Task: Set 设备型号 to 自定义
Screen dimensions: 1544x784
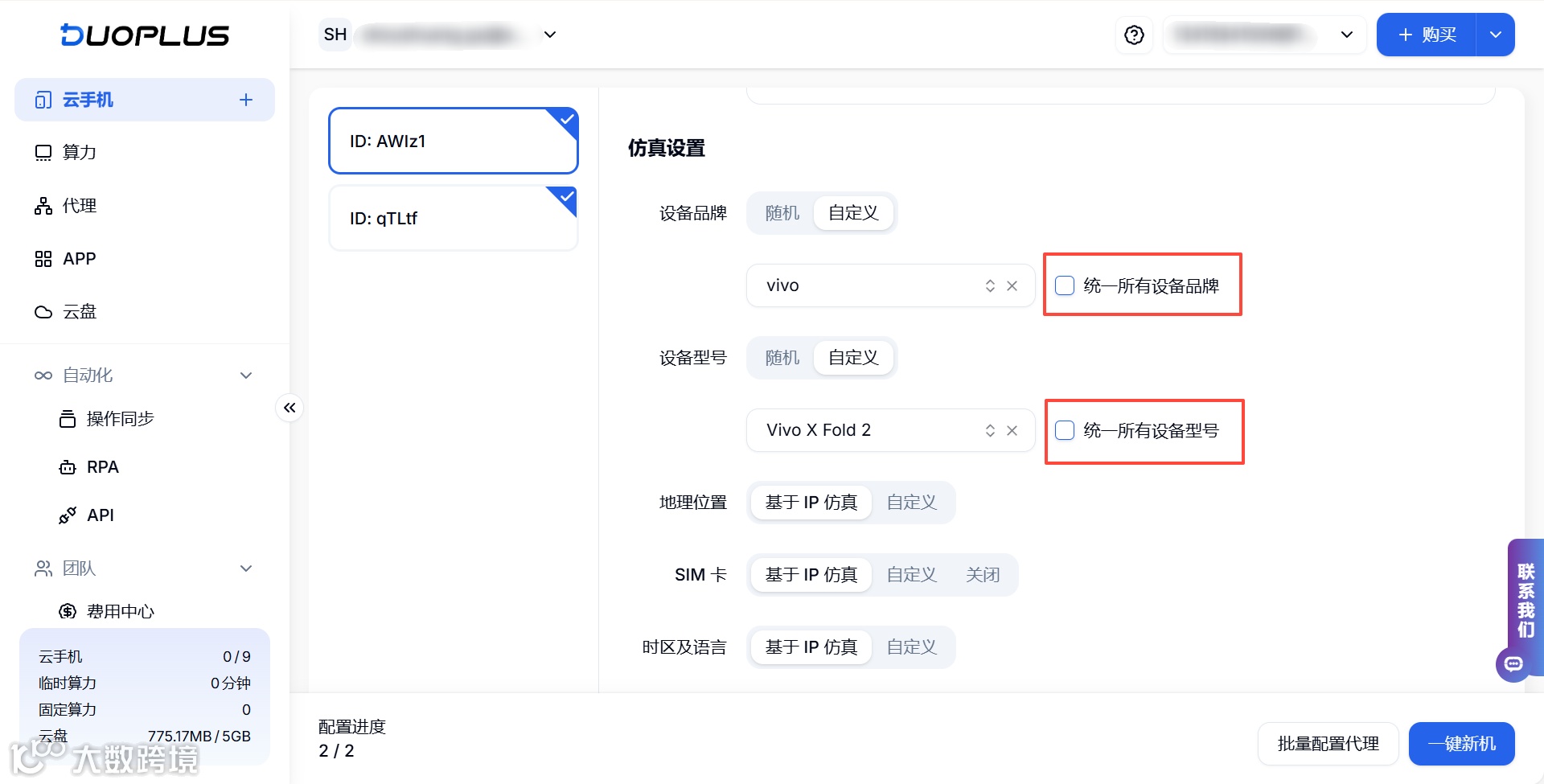Action: pos(853,358)
